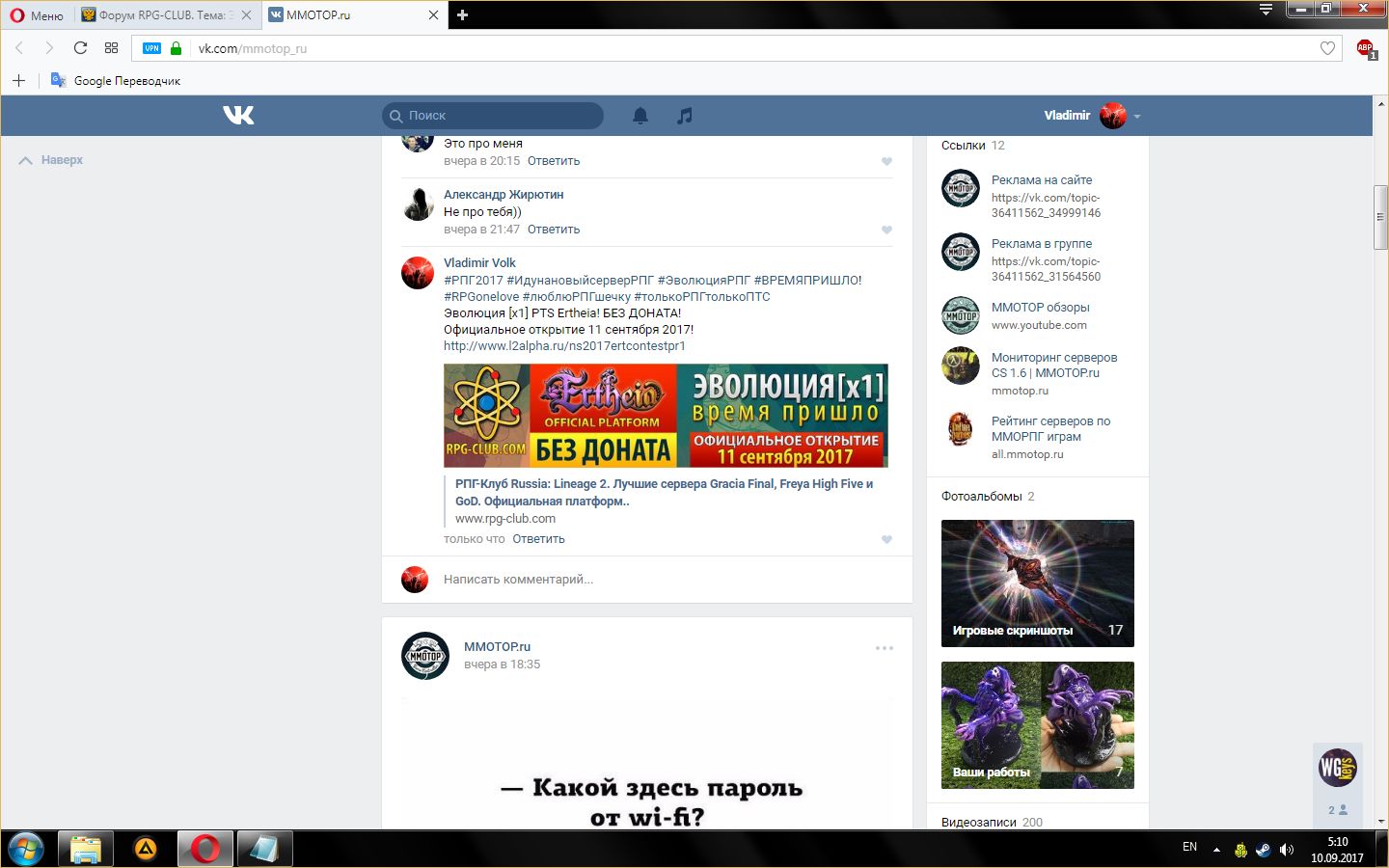Open the Ссылки section header

pos(964,146)
